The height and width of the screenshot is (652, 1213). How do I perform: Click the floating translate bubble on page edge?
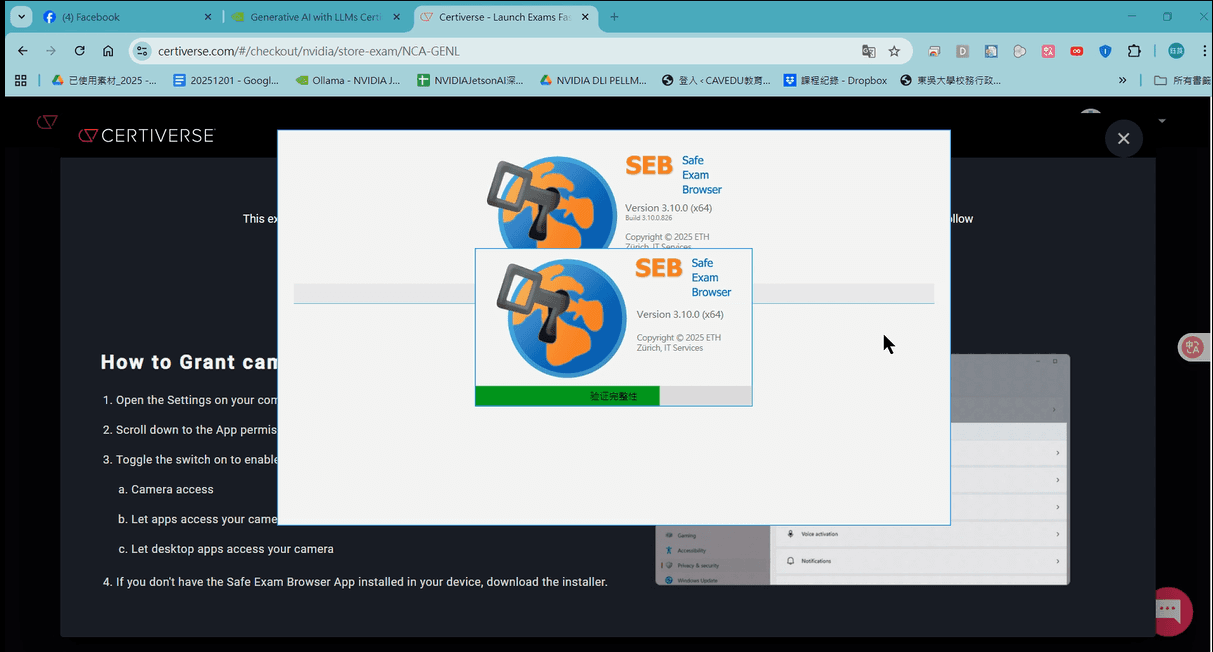1192,347
